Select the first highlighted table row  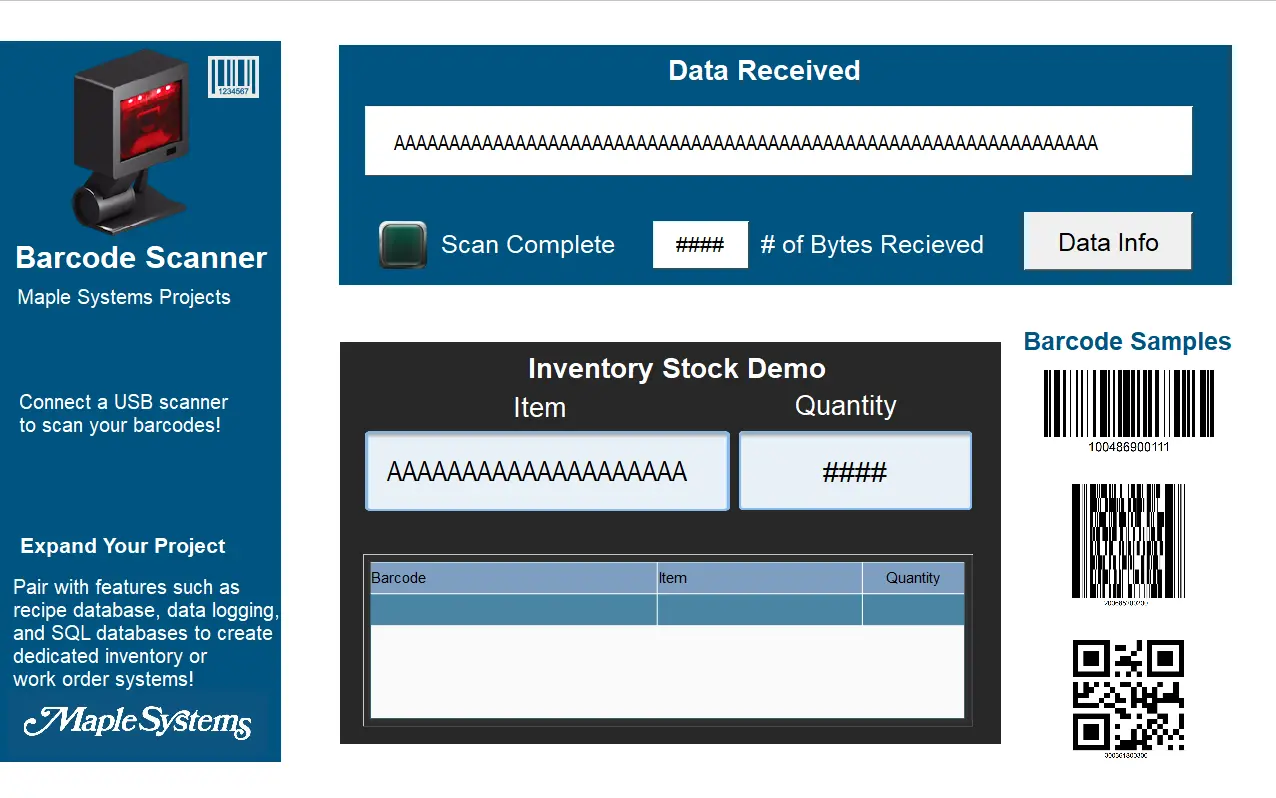[667, 610]
